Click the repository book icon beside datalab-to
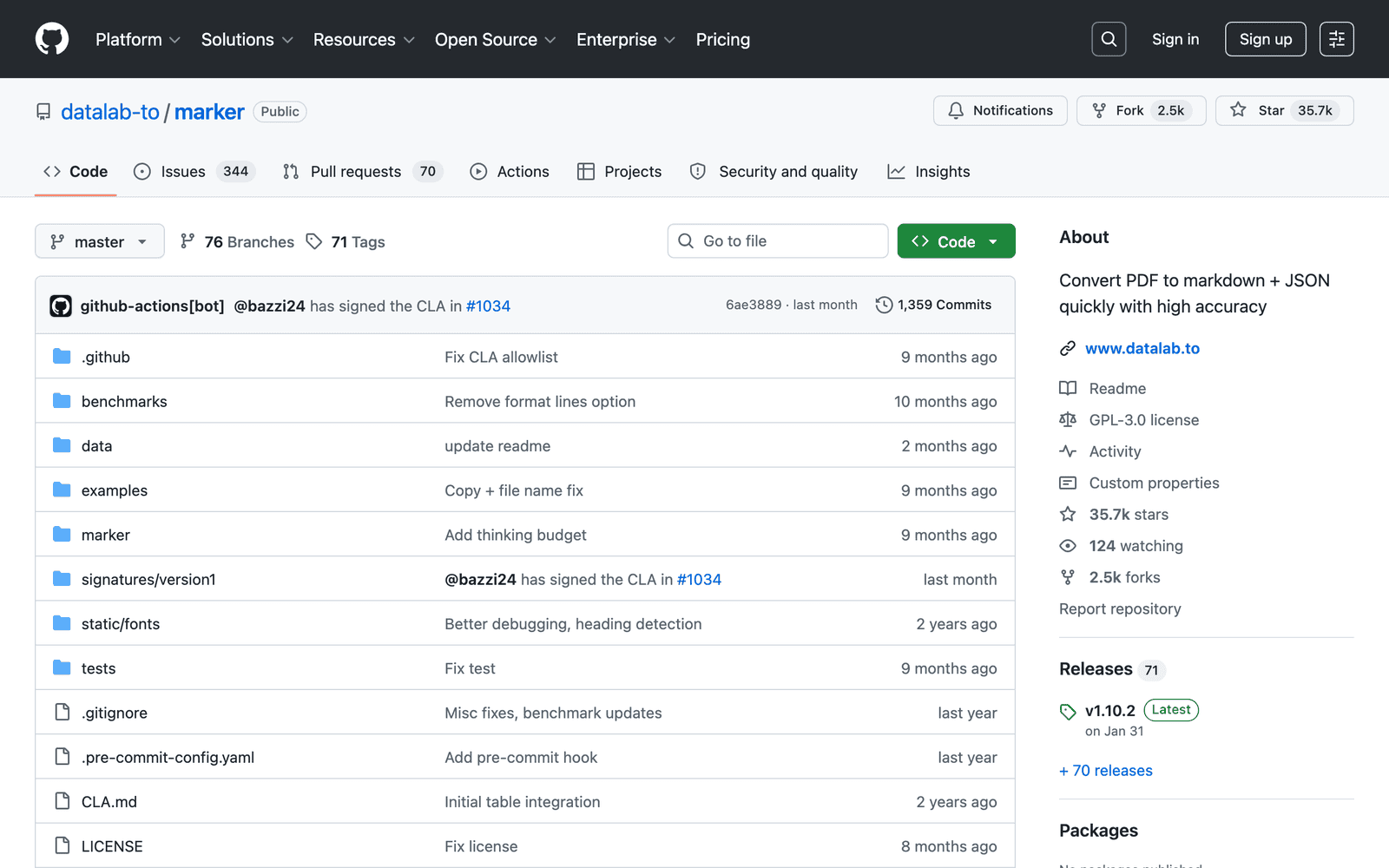 pos(43,112)
